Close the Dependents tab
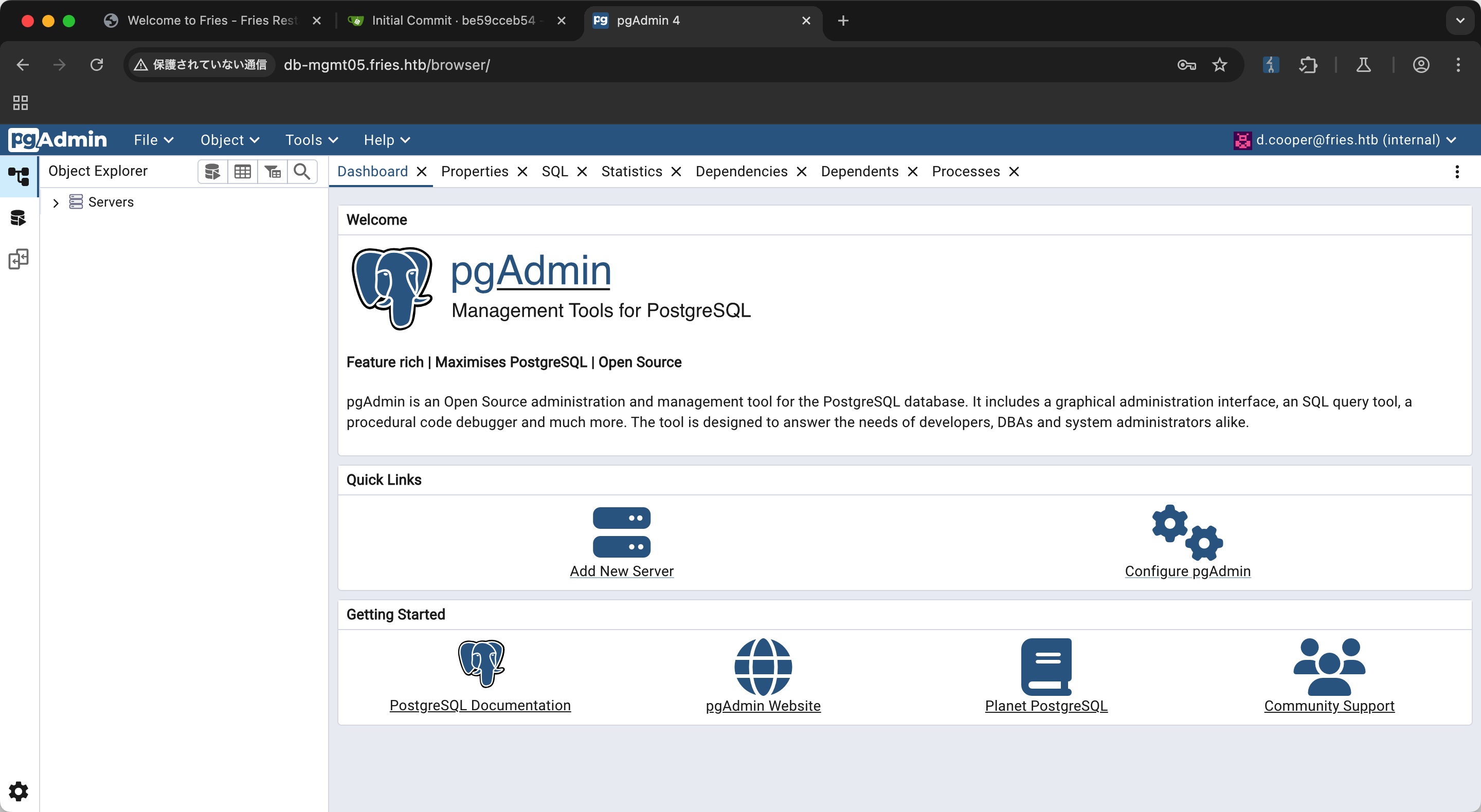 point(912,172)
